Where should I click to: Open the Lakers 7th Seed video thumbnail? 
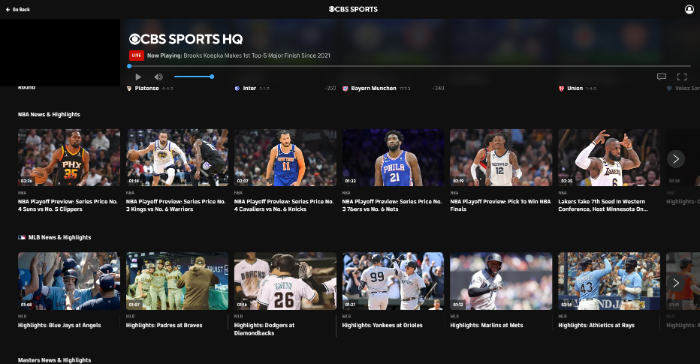[609, 157]
